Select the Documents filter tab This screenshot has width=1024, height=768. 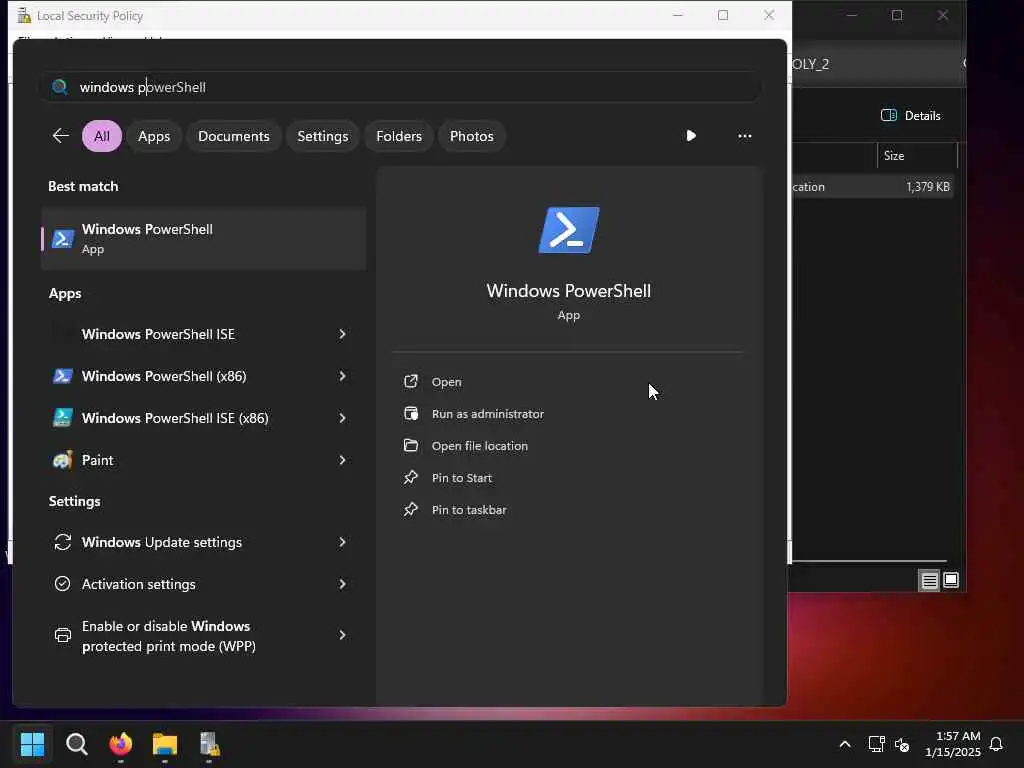pos(234,136)
